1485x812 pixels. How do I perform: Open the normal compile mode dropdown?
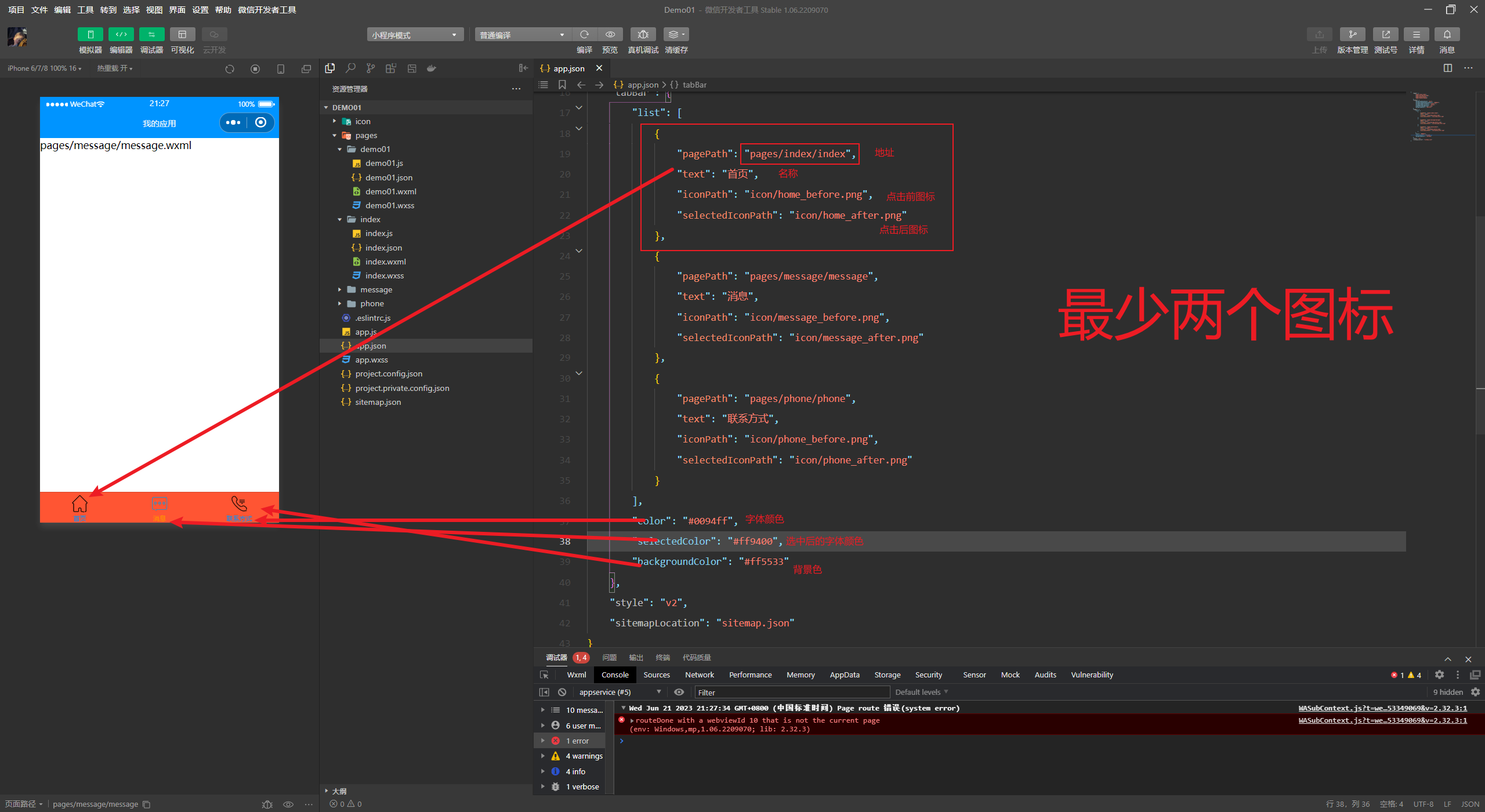click(522, 35)
